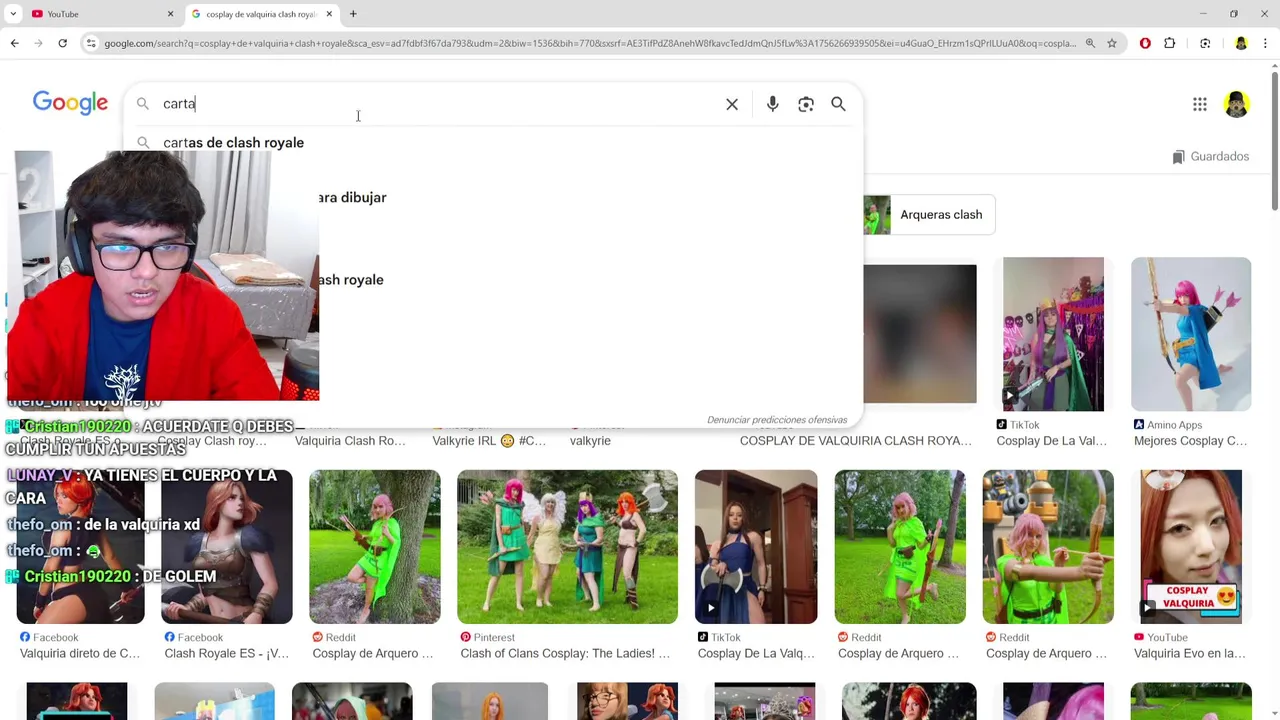Image resolution: width=1280 pixels, height=720 pixels.
Task: Click zoom magnifier icon in address bar
Action: click(x=1090, y=43)
